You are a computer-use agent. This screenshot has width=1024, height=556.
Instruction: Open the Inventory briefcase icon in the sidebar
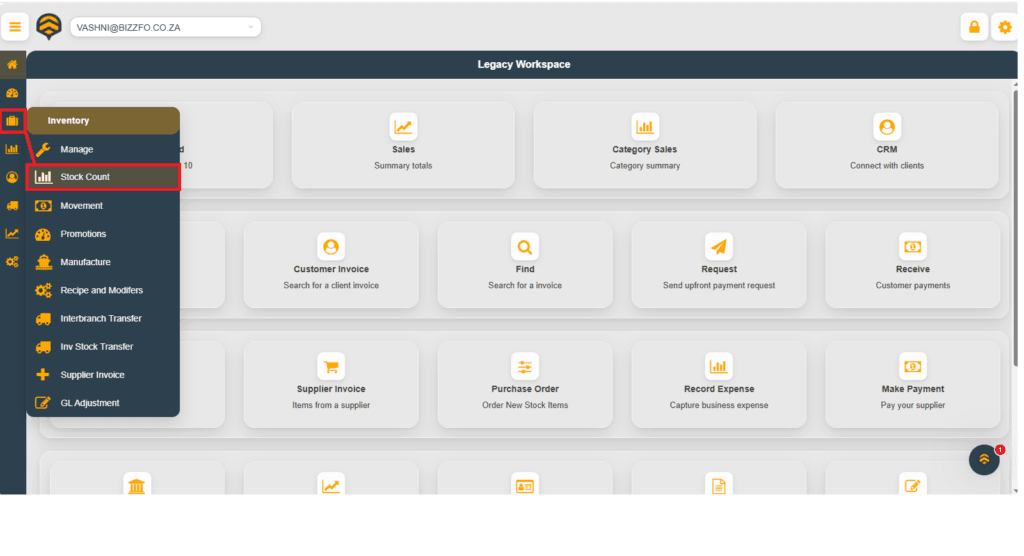pyautogui.click(x=12, y=121)
